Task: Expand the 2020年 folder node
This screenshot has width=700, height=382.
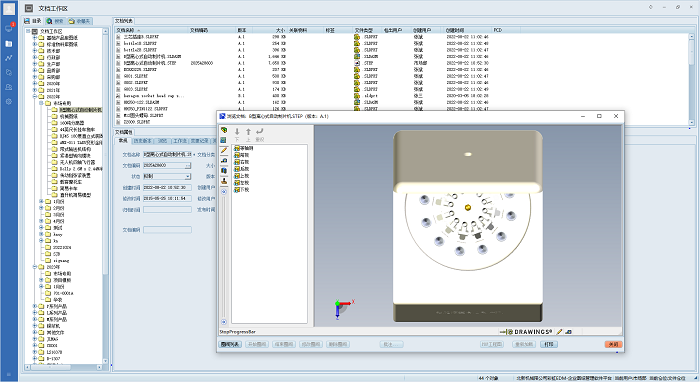Action: [x=35, y=83]
